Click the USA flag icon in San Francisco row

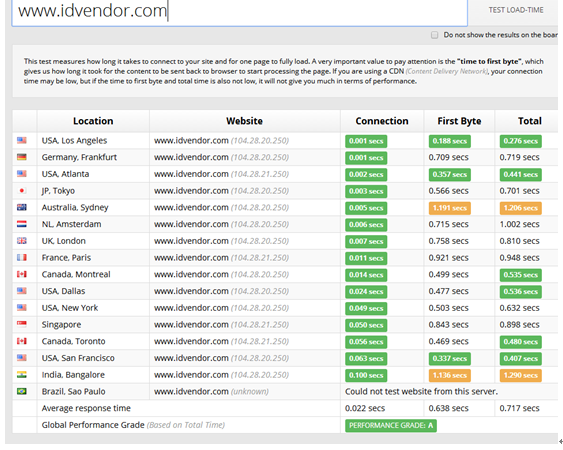22,358
